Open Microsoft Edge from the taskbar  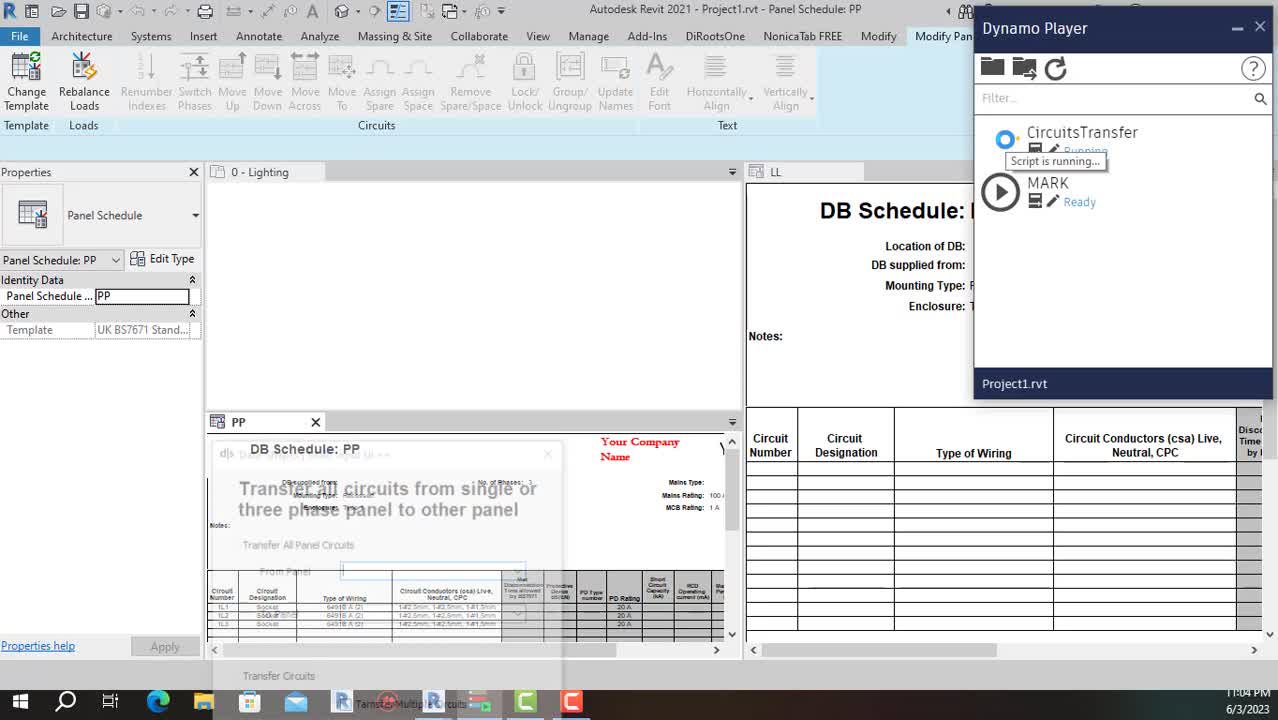coord(158,702)
